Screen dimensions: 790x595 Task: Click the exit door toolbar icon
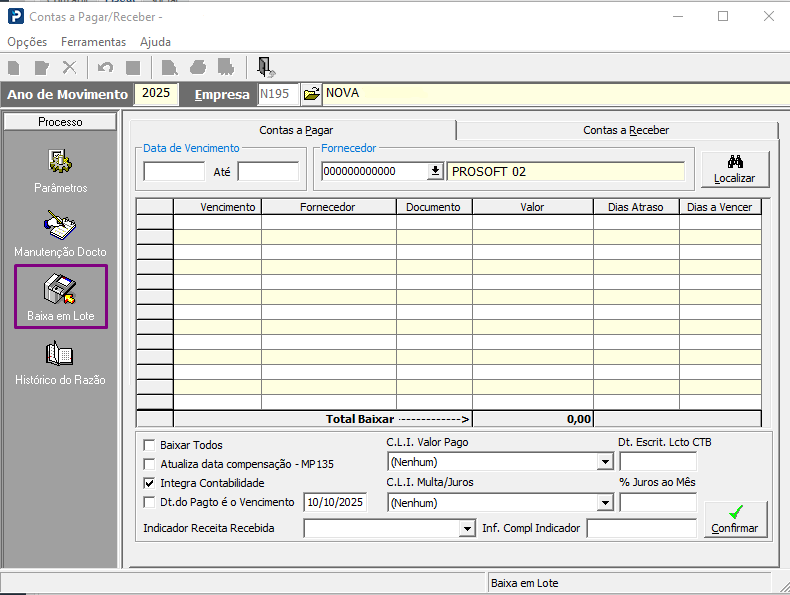pos(265,67)
